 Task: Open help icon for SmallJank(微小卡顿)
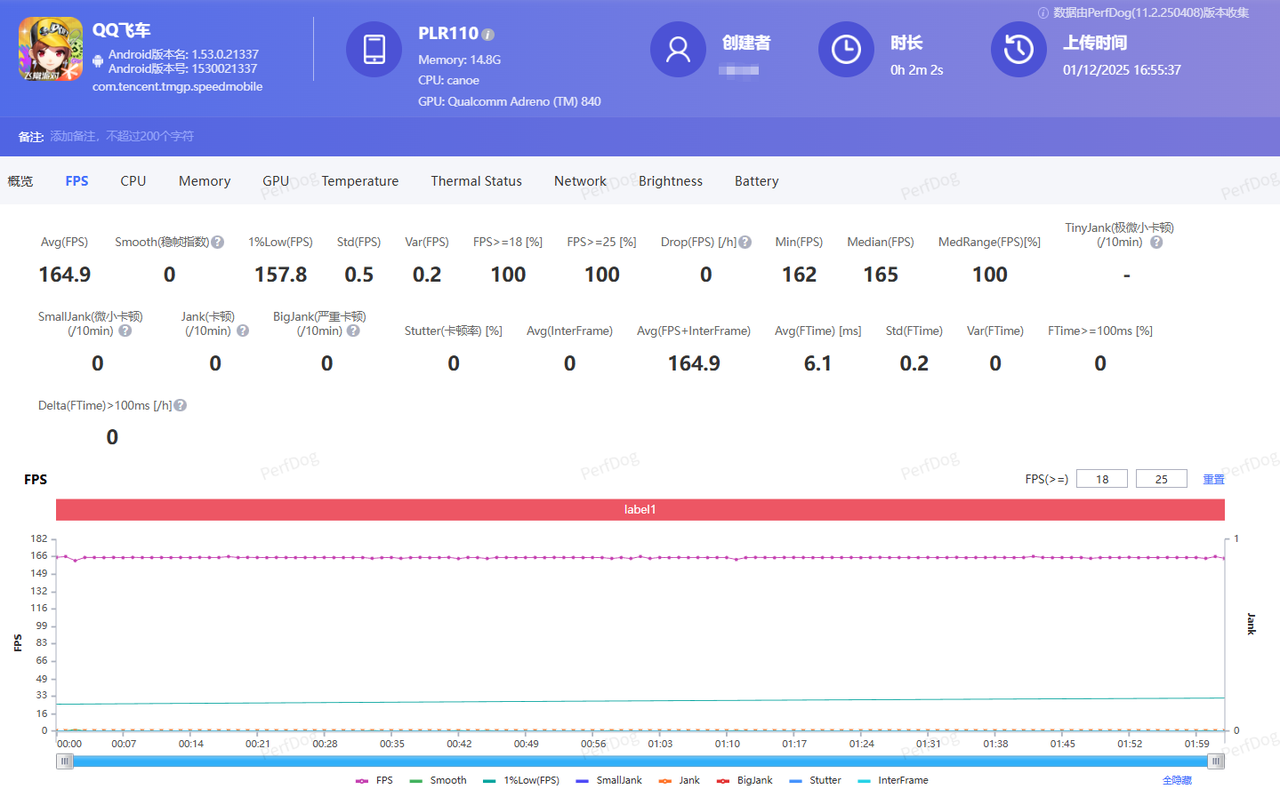click(125, 331)
